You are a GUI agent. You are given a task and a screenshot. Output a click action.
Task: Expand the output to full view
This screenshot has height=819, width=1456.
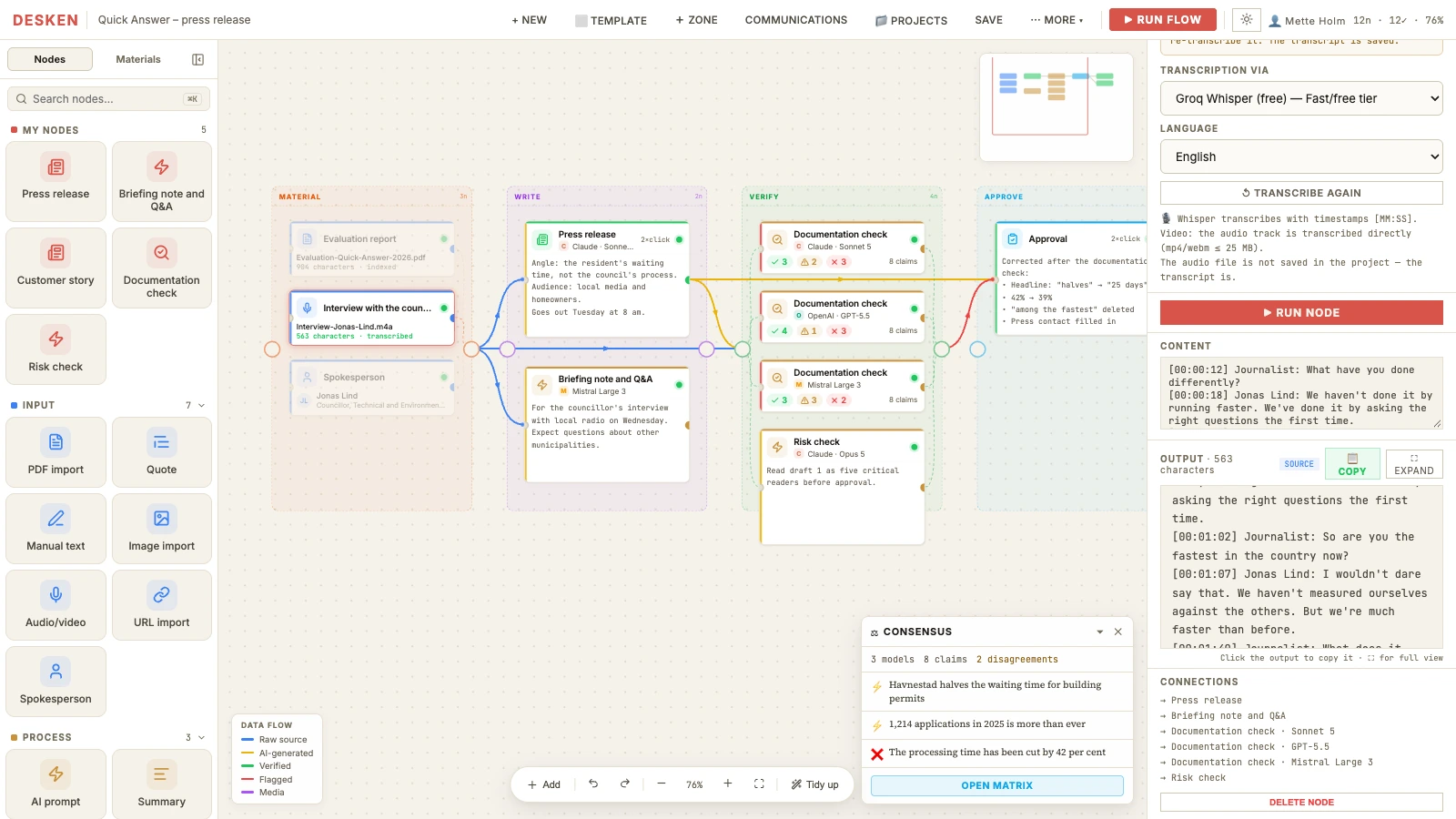[x=1414, y=464]
